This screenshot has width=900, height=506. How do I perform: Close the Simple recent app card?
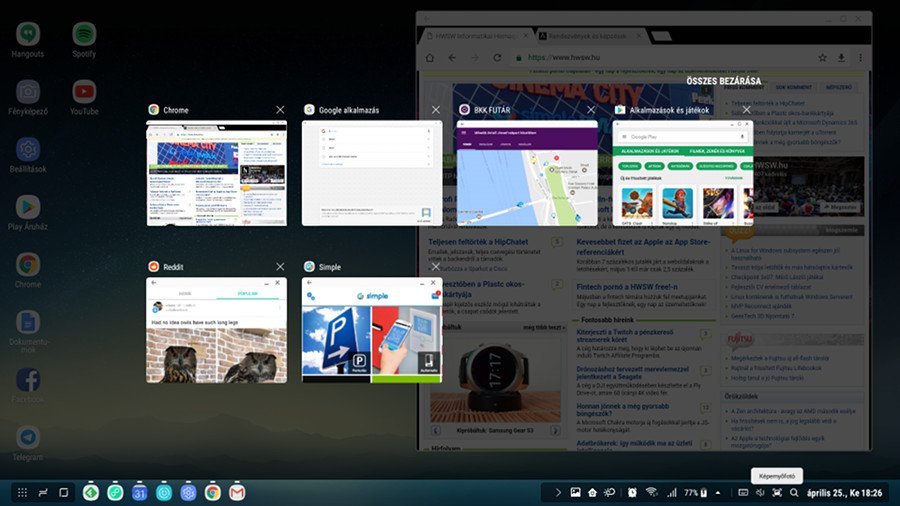(436, 267)
